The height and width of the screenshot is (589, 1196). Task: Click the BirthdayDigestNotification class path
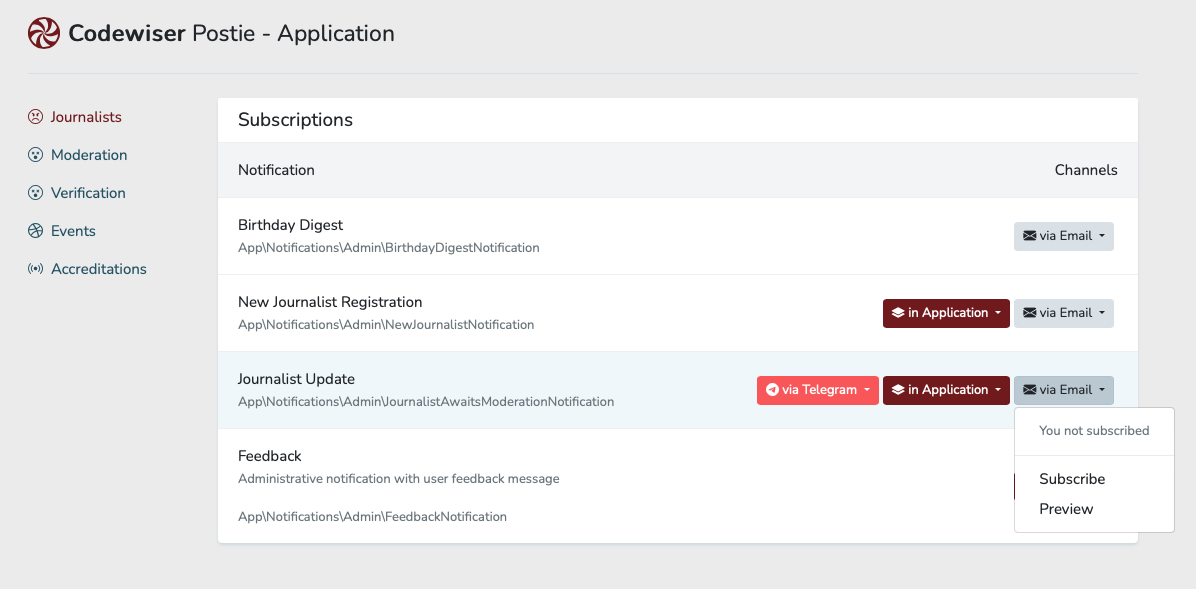[389, 248]
